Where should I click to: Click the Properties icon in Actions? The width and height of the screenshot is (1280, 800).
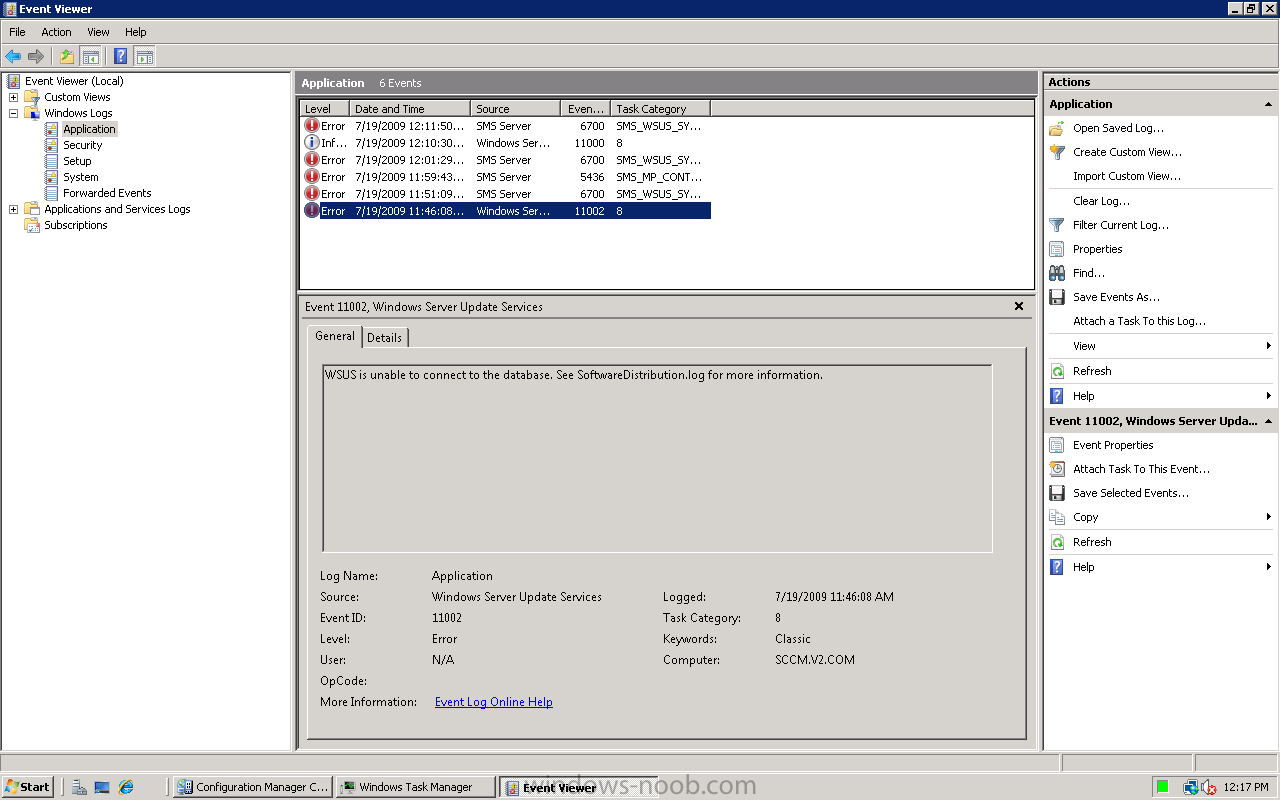[x=1057, y=249]
